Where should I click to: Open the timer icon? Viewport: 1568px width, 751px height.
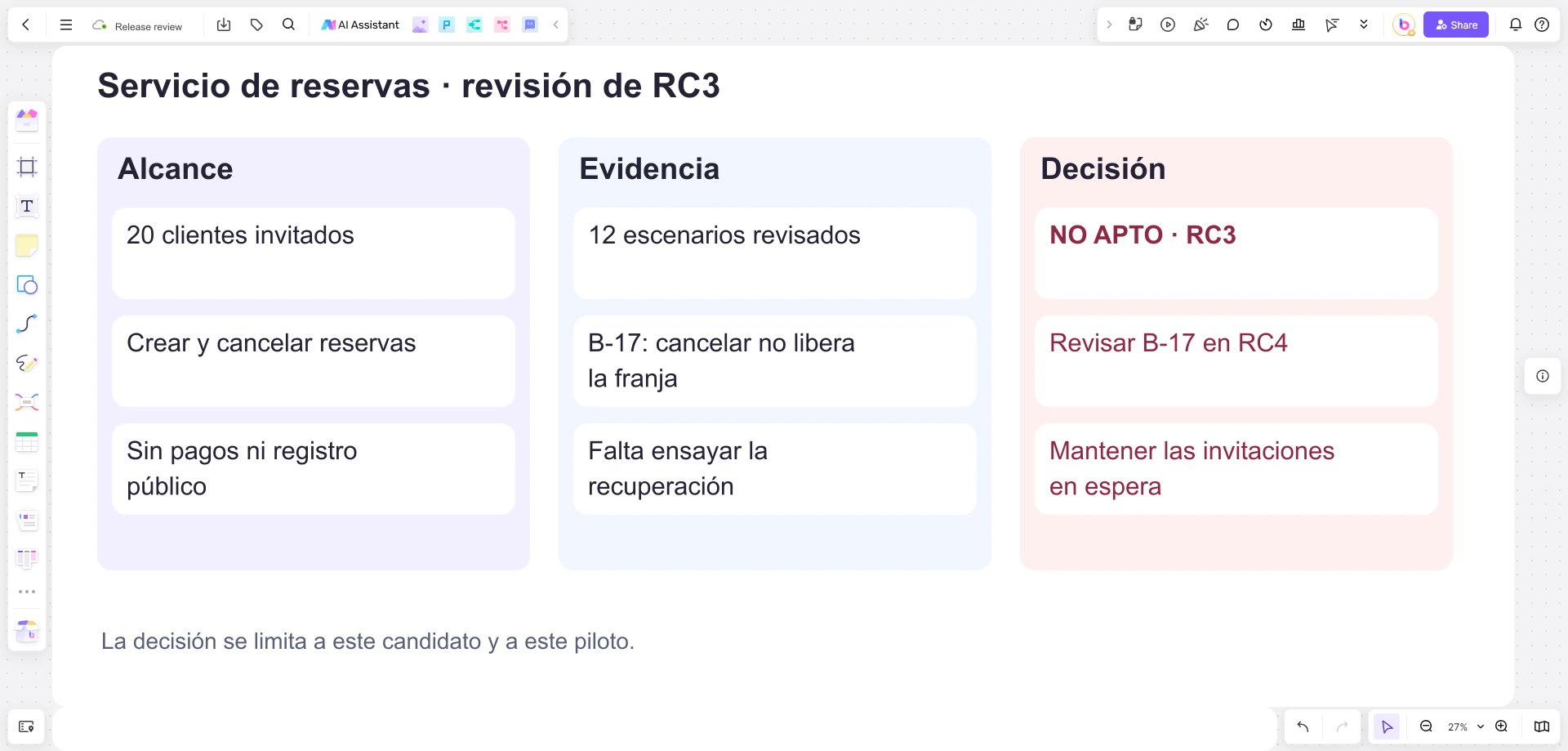[x=1266, y=25]
